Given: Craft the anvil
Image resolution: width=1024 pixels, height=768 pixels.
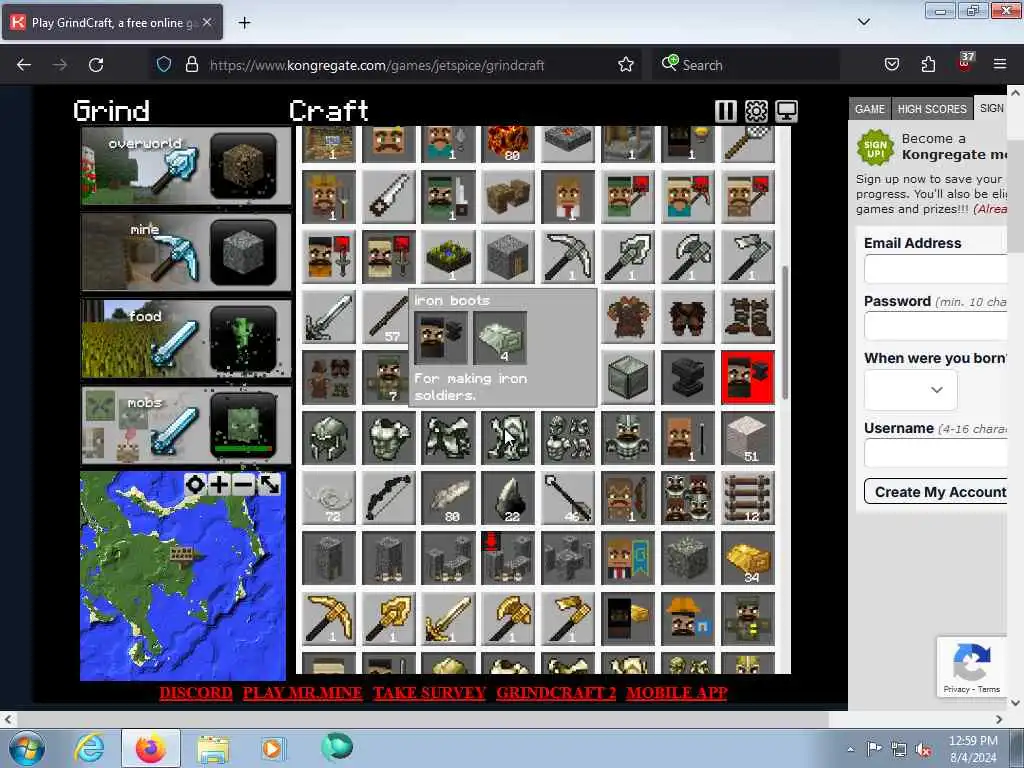Looking at the screenshot, I should pos(688,377).
